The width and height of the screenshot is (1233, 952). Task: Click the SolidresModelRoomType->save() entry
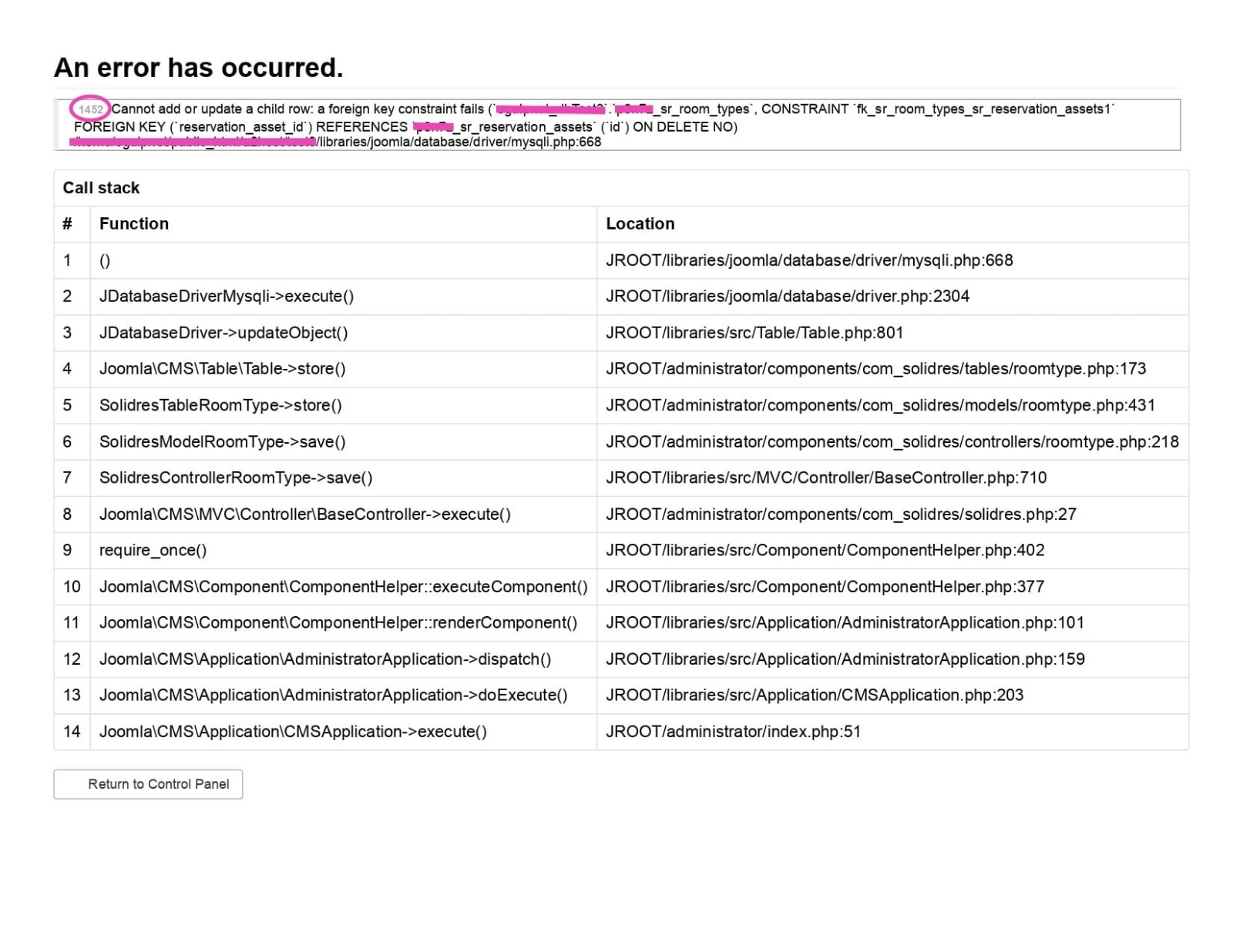(222, 441)
